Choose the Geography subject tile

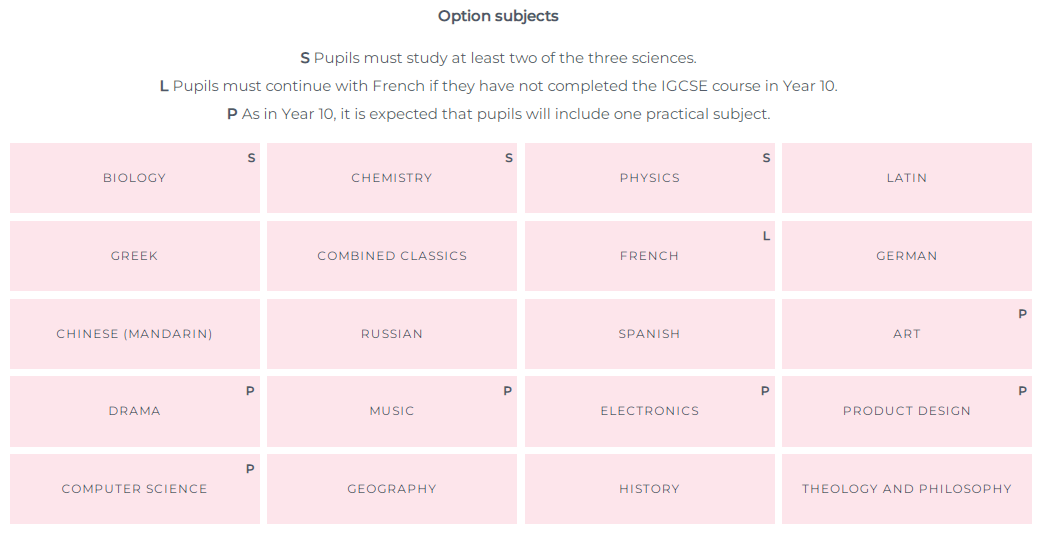[392, 489]
